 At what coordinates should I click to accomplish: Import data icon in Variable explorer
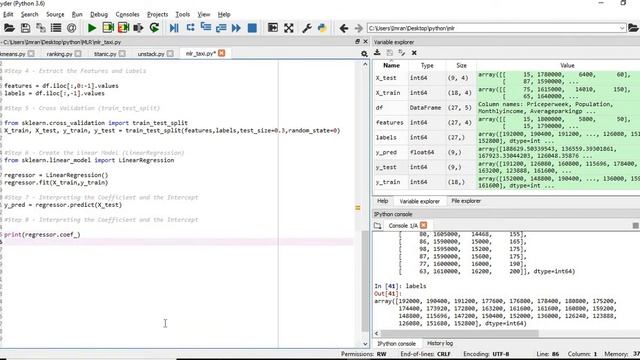click(377, 53)
